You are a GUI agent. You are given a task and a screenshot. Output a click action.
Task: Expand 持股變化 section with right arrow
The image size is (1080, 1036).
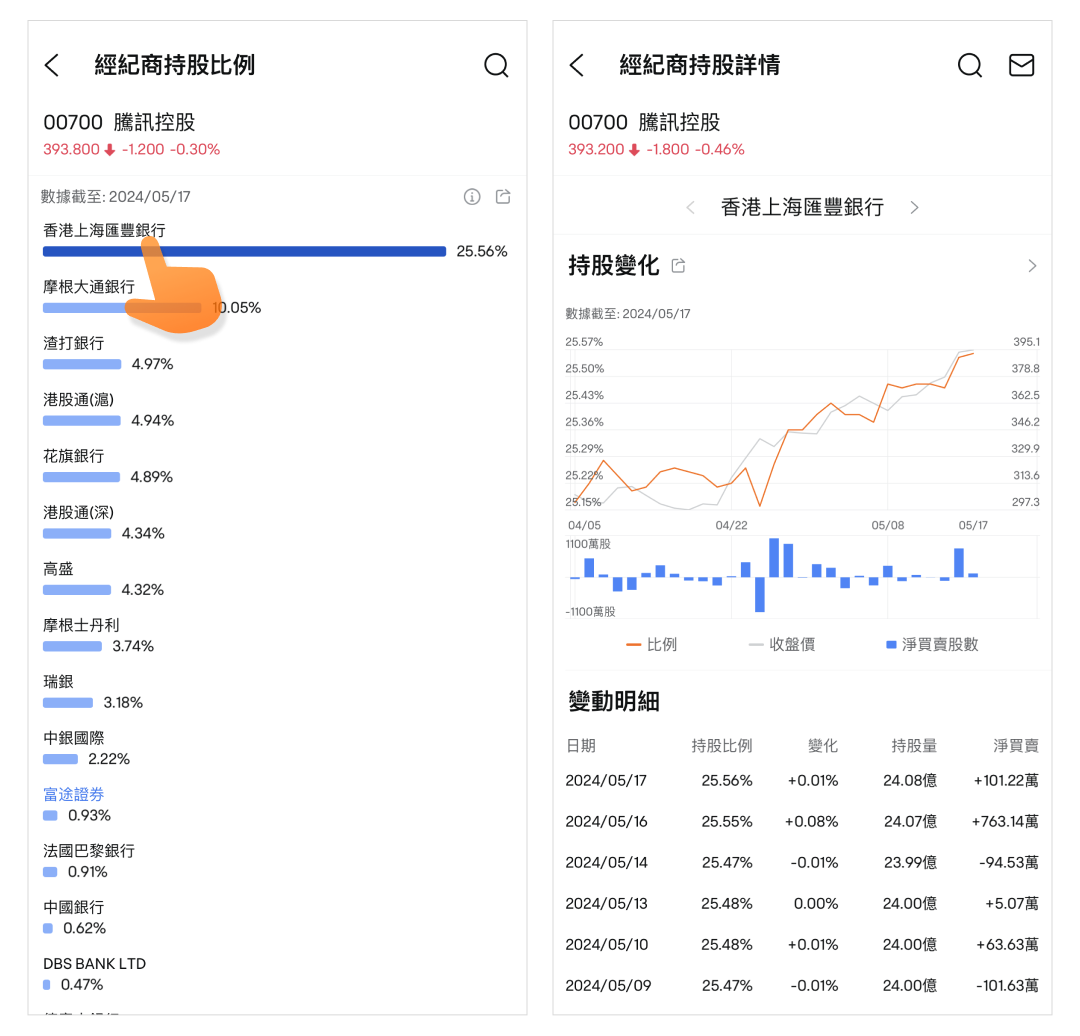(1032, 266)
